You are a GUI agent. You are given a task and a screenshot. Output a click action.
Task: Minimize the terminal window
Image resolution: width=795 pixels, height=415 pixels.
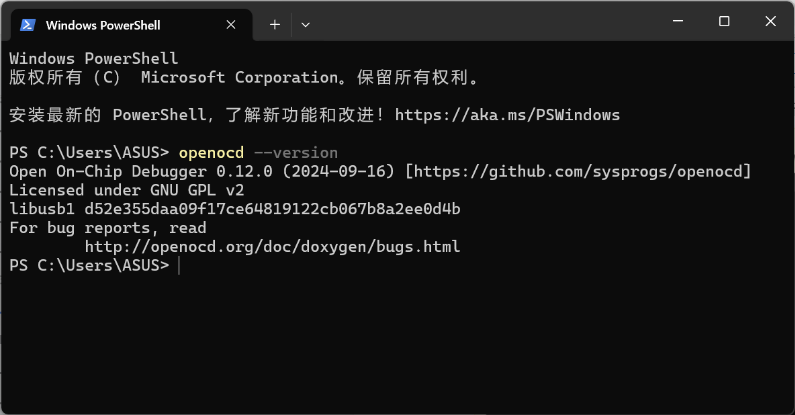(x=678, y=21)
